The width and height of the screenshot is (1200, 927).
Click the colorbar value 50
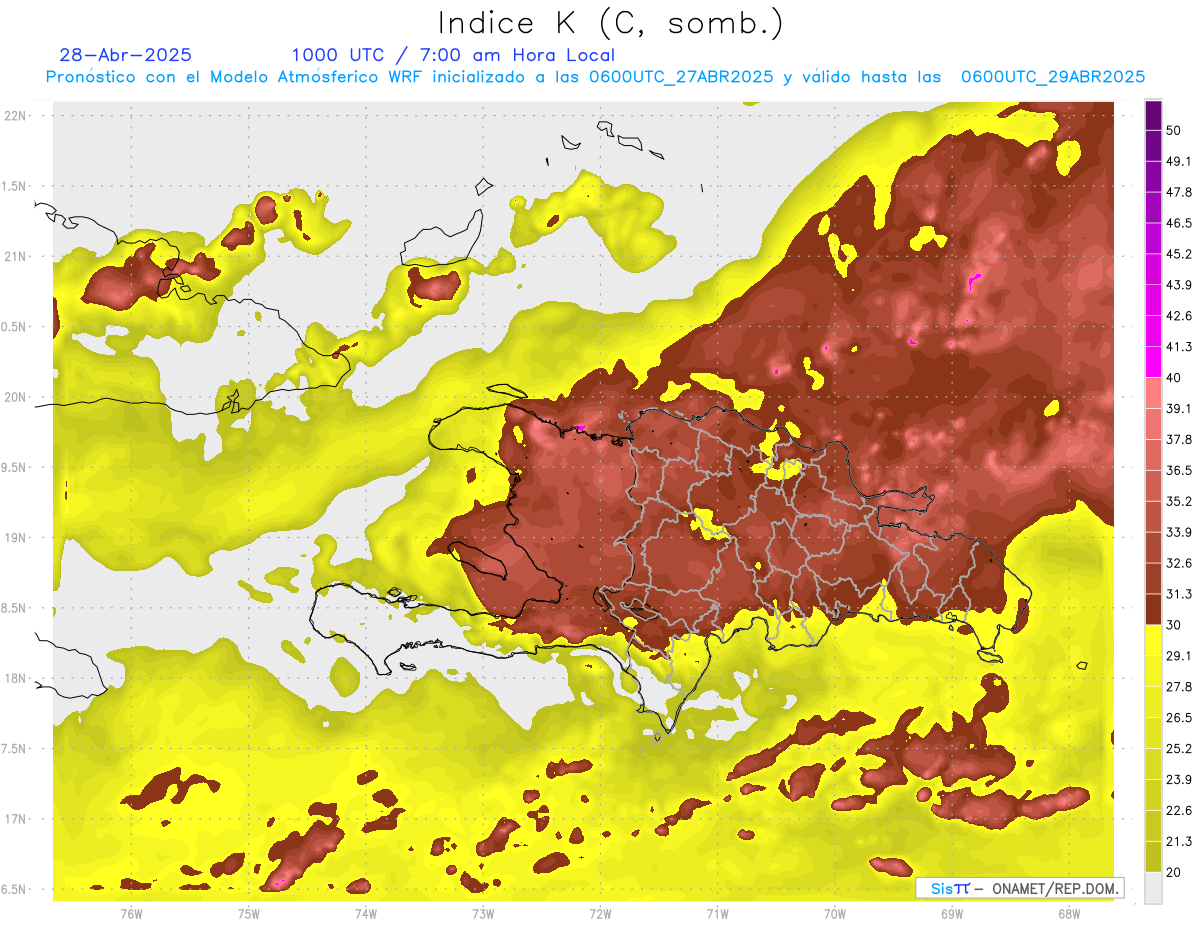pos(1174,130)
